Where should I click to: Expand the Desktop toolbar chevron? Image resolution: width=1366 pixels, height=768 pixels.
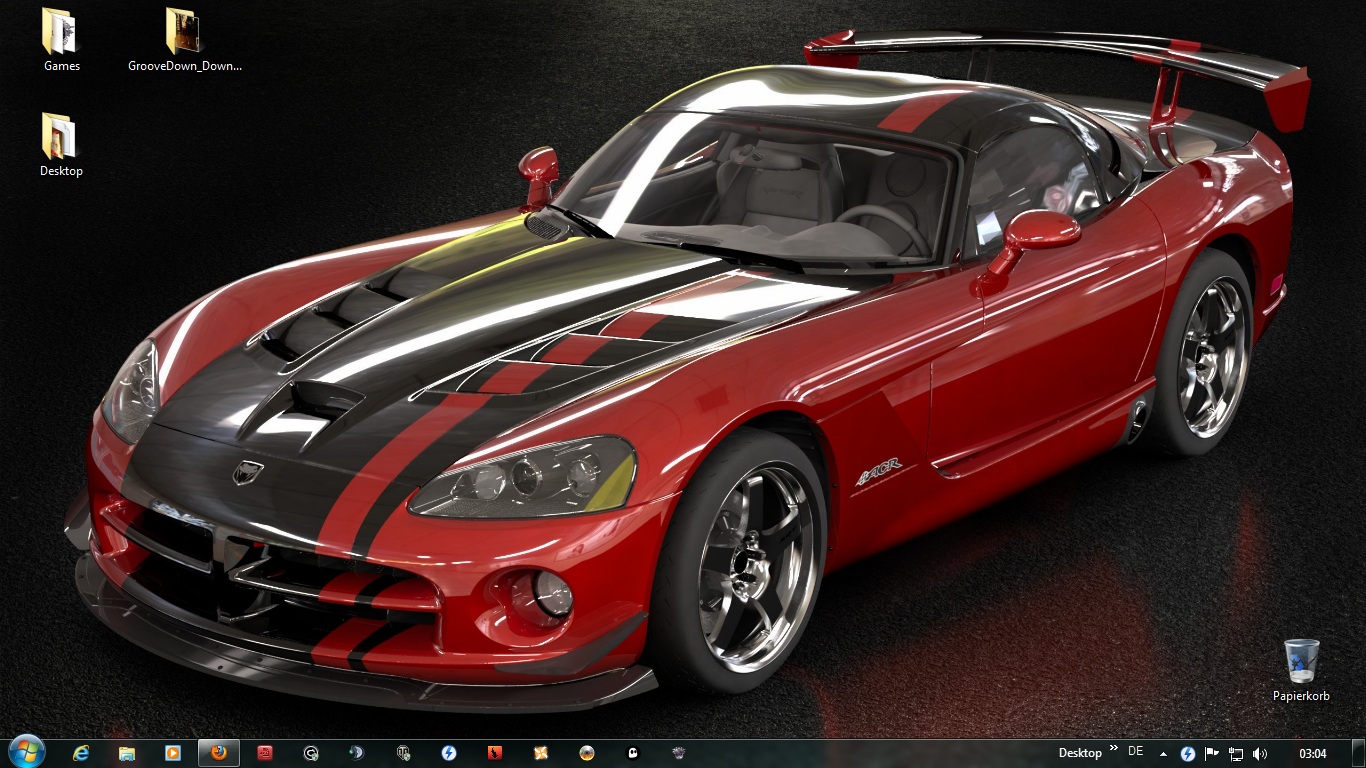[1113, 750]
